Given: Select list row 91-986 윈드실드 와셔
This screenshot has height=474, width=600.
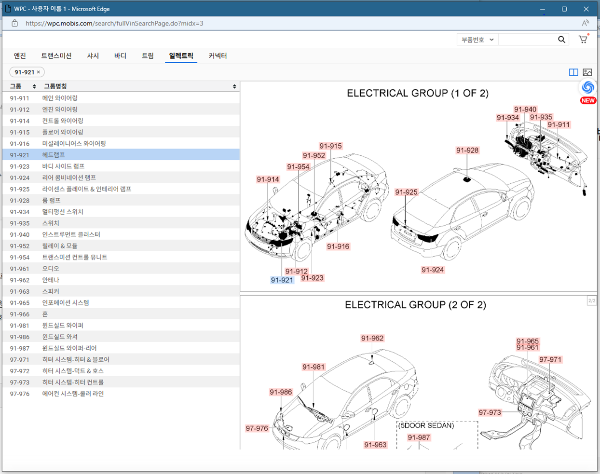Looking at the screenshot, I should tap(121, 337).
